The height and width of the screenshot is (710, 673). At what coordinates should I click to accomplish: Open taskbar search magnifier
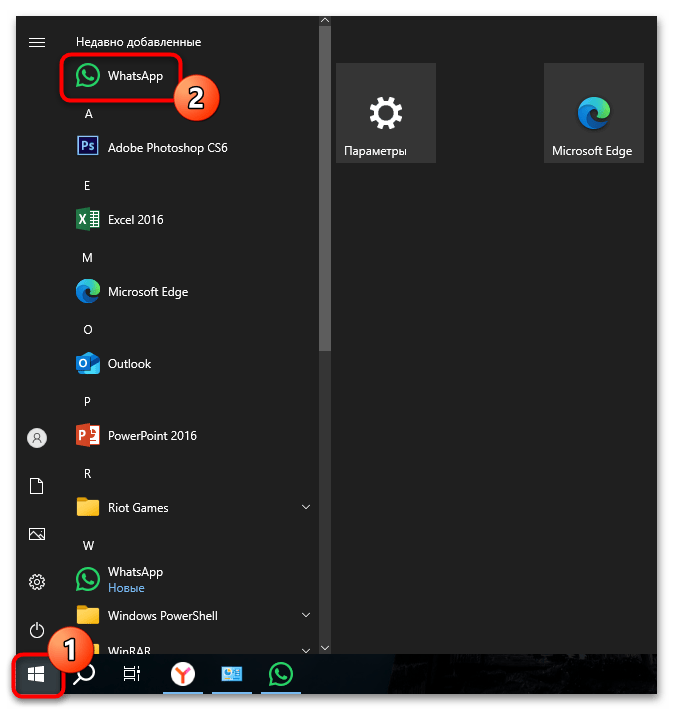(84, 674)
